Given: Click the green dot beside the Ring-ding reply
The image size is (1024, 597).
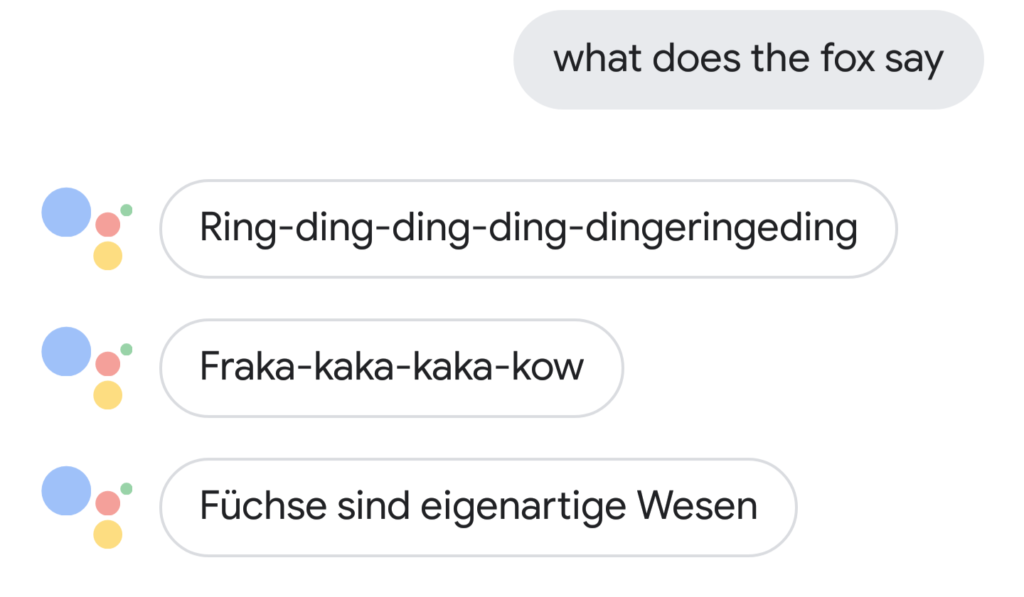Looking at the screenshot, I should [127, 210].
